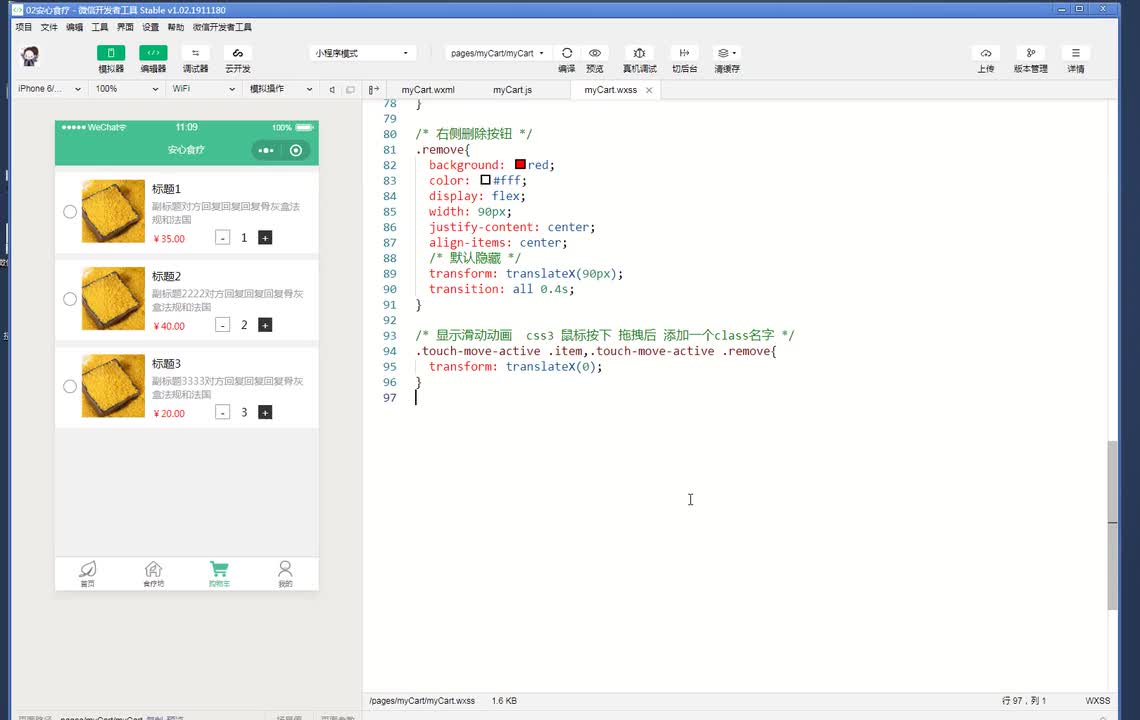Close the myCart.wxss tab
Image resolution: width=1140 pixels, height=720 pixels.
coord(649,90)
